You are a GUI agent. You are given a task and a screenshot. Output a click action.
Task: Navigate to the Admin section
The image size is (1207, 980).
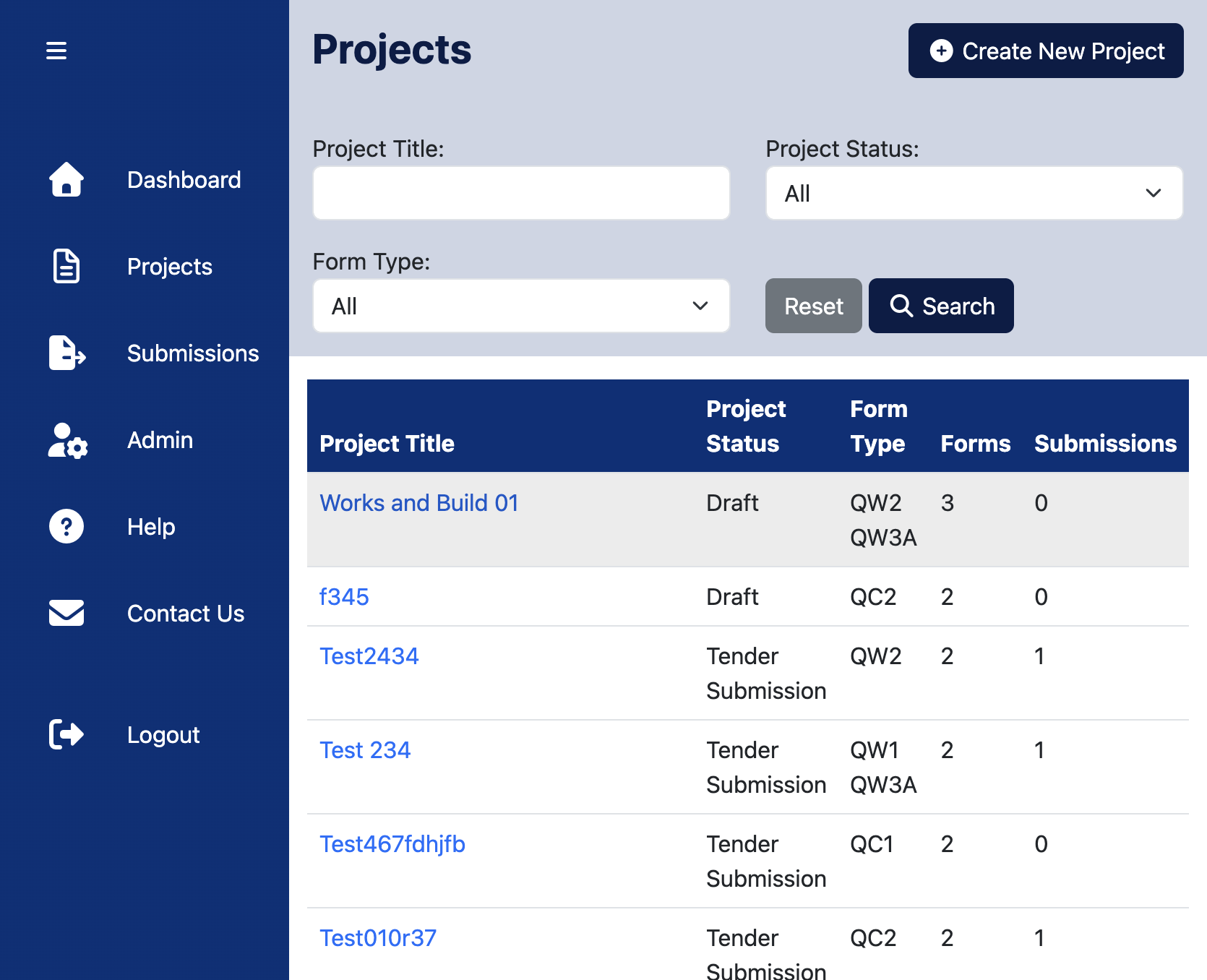[x=160, y=440]
